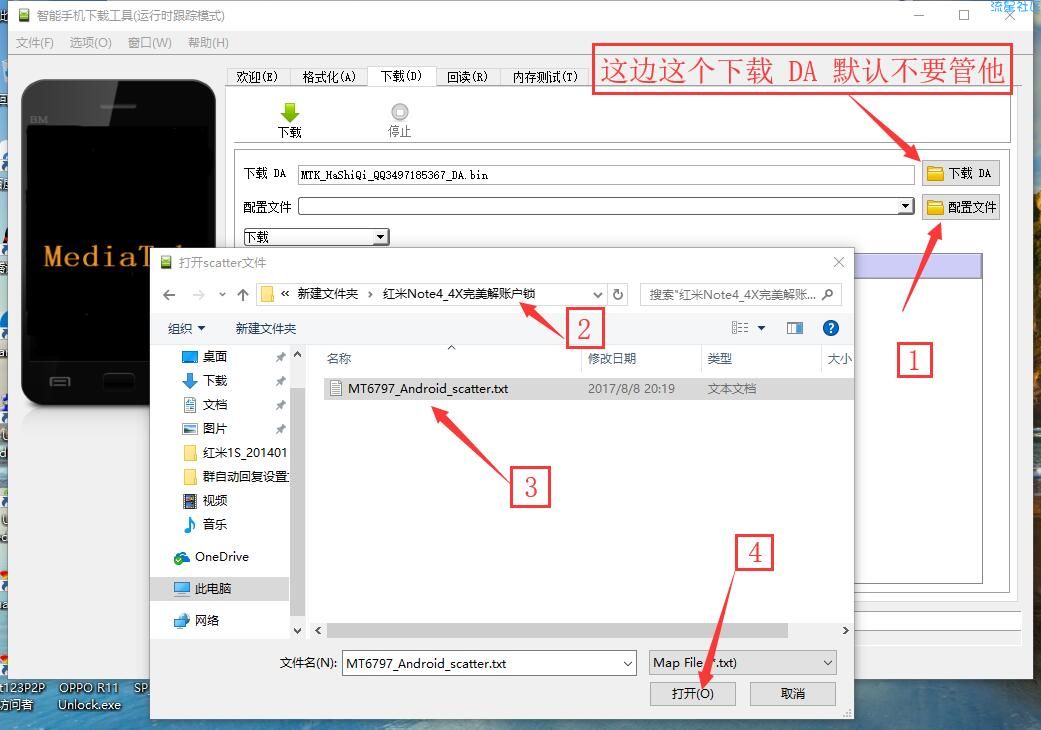The width and height of the screenshot is (1041, 730).
Task: Click the Cancel button in dialog
Action: click(x=792, y=693)
